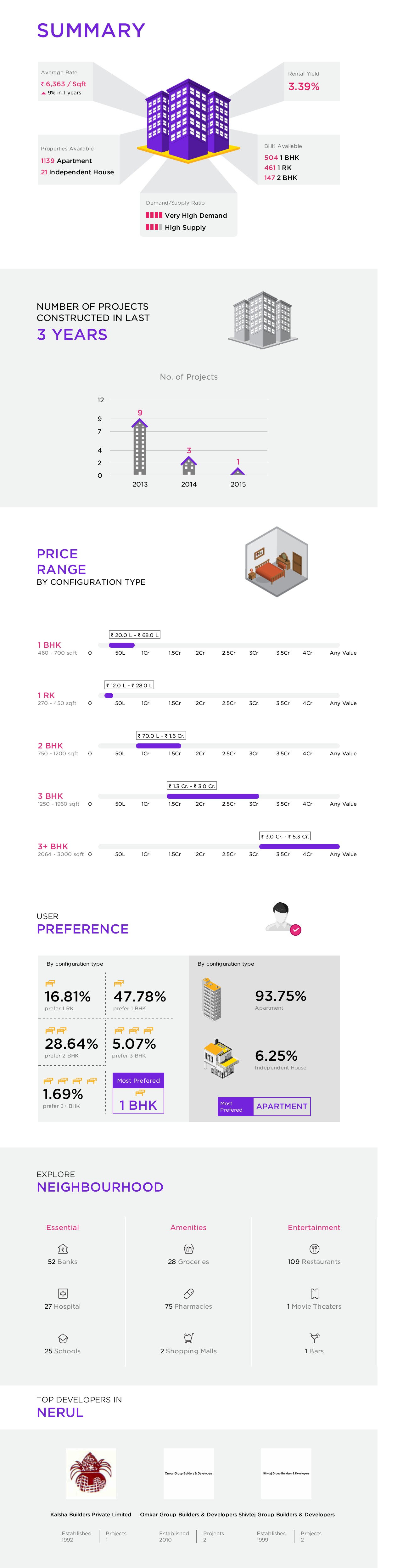This screenshot has height=1568, width=414.
Task: Click the 3+ BHK price range bar
Action: click(x=299, y=847)
